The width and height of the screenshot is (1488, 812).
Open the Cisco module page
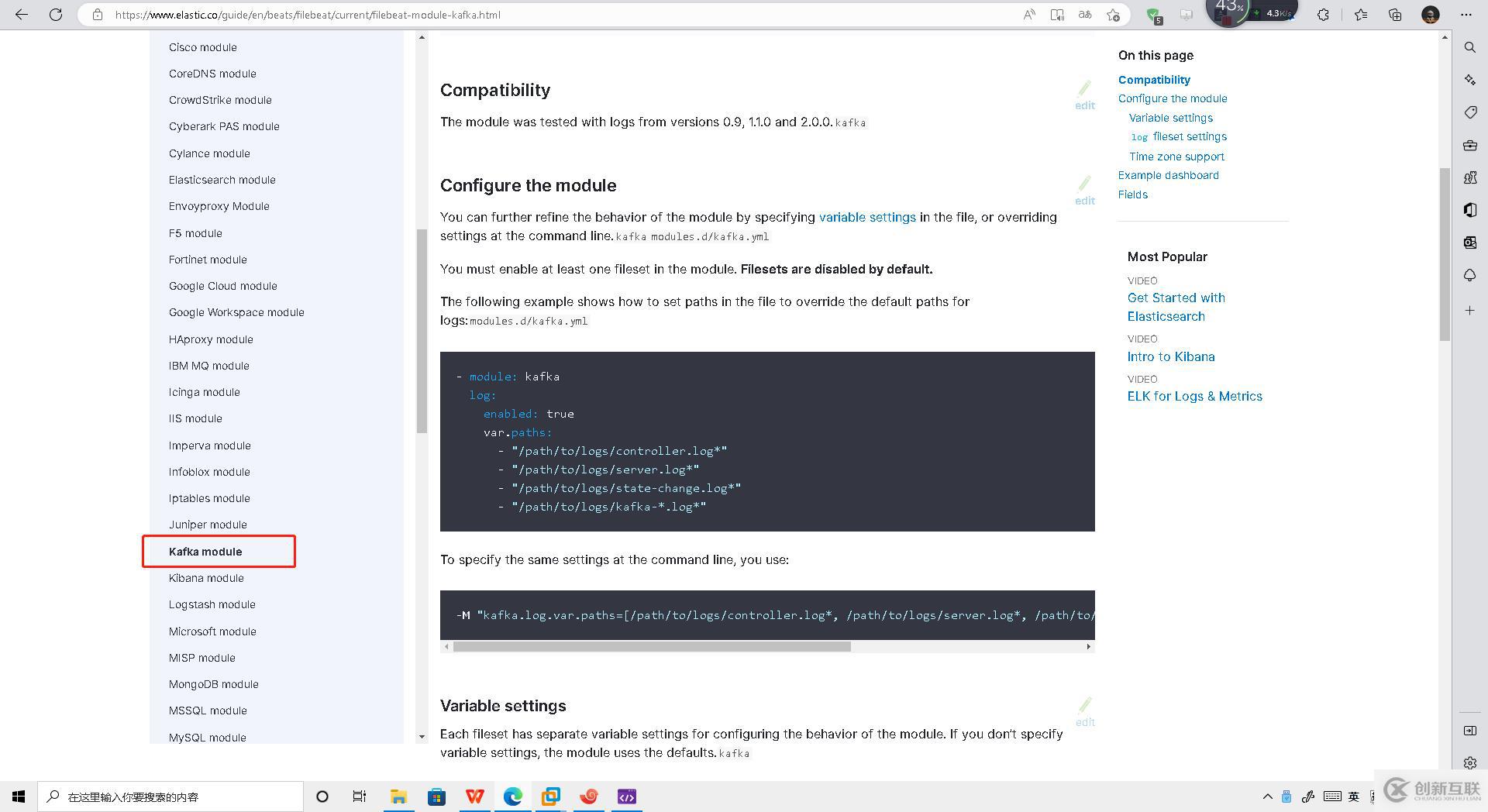pyautogui.click(x=203, y=47)
